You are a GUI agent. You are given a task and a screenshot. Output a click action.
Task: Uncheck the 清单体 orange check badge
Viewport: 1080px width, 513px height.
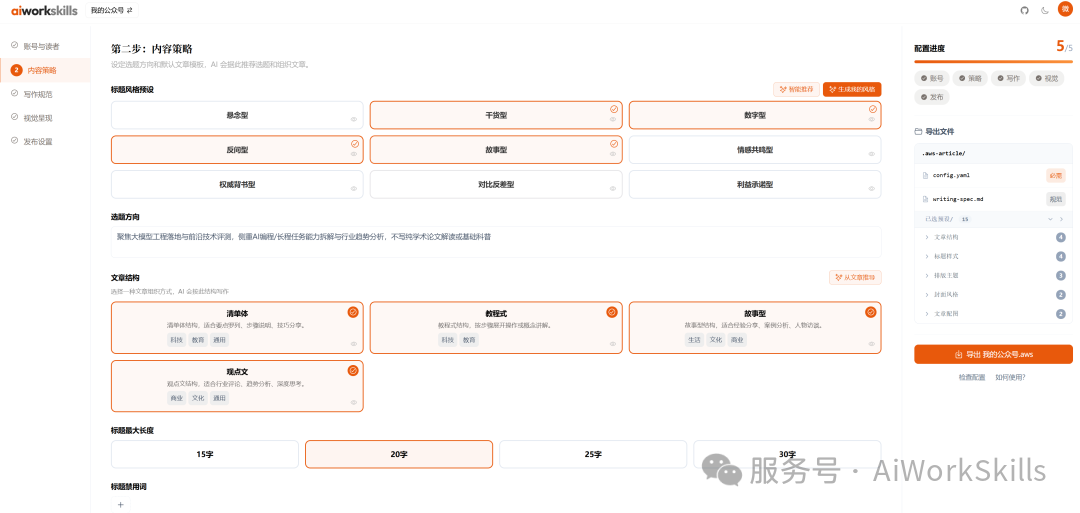point(353,312)
